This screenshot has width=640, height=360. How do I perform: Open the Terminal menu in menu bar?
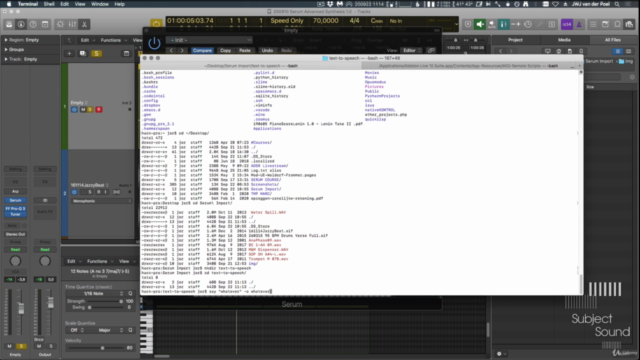point(28,4)
